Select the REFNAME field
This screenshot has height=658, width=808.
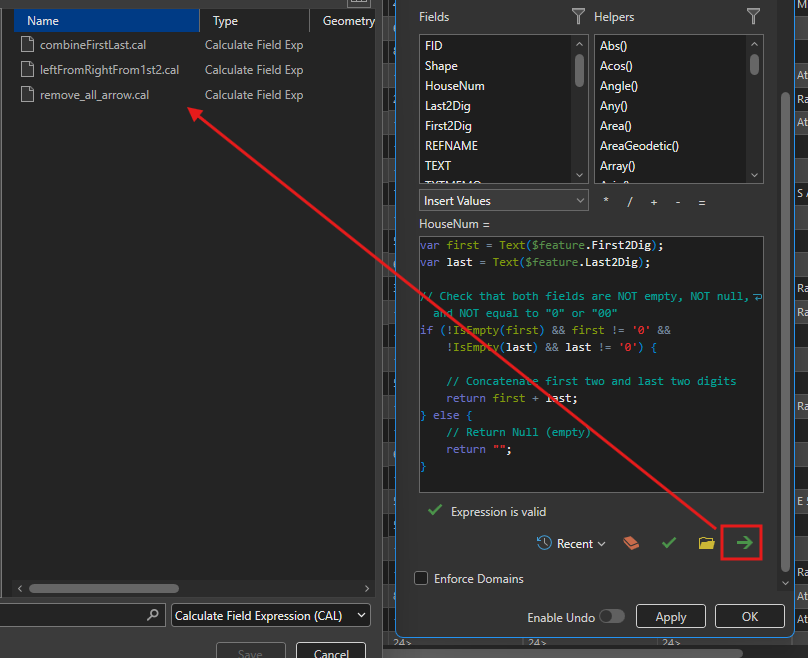[451, 146]
